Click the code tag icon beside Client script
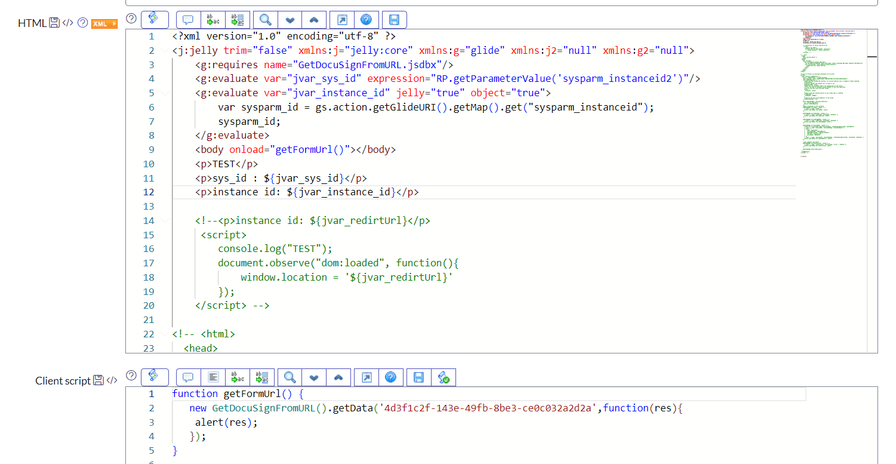This screenshot has width=896, height=464. [112, 381]
